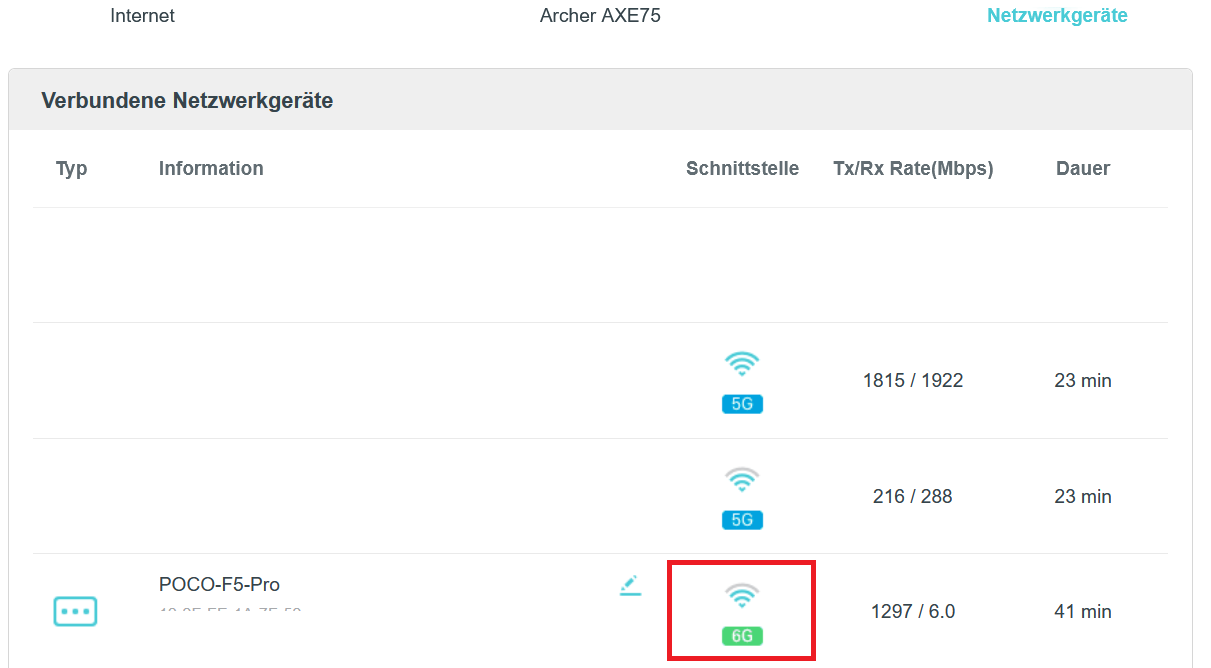1211x668 pixels.
Task: Click the WiFi icon in the 1815 / 1922 row
Action: point(742,364)
